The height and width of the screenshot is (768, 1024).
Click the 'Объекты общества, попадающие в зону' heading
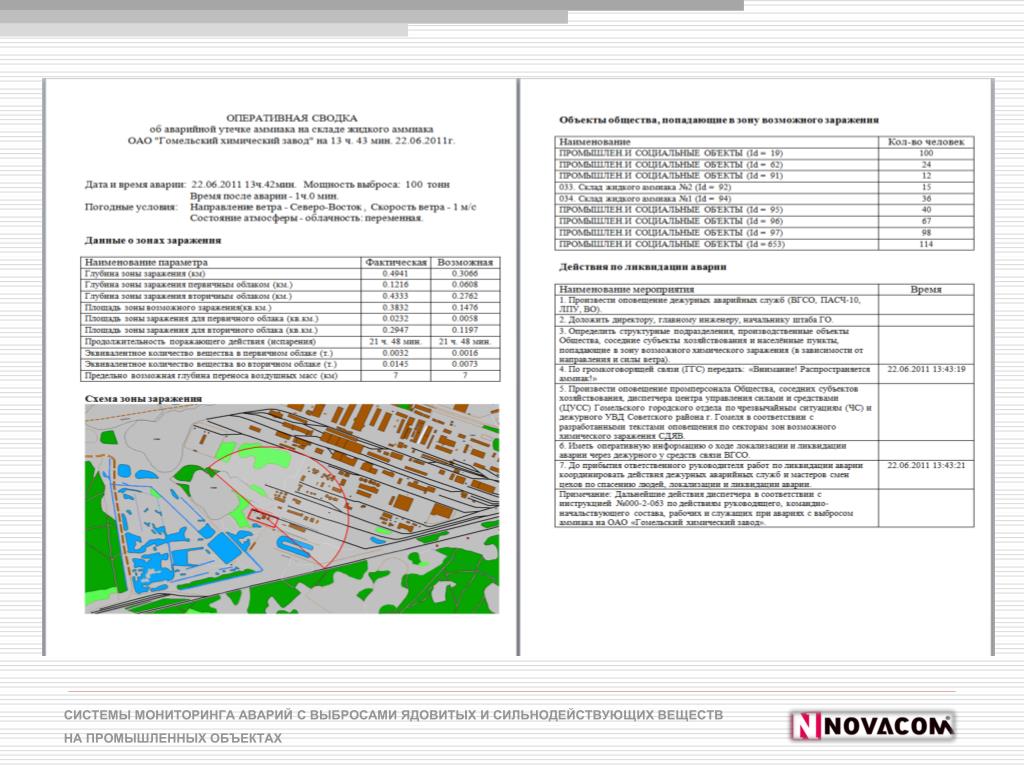tap(719, 120)
